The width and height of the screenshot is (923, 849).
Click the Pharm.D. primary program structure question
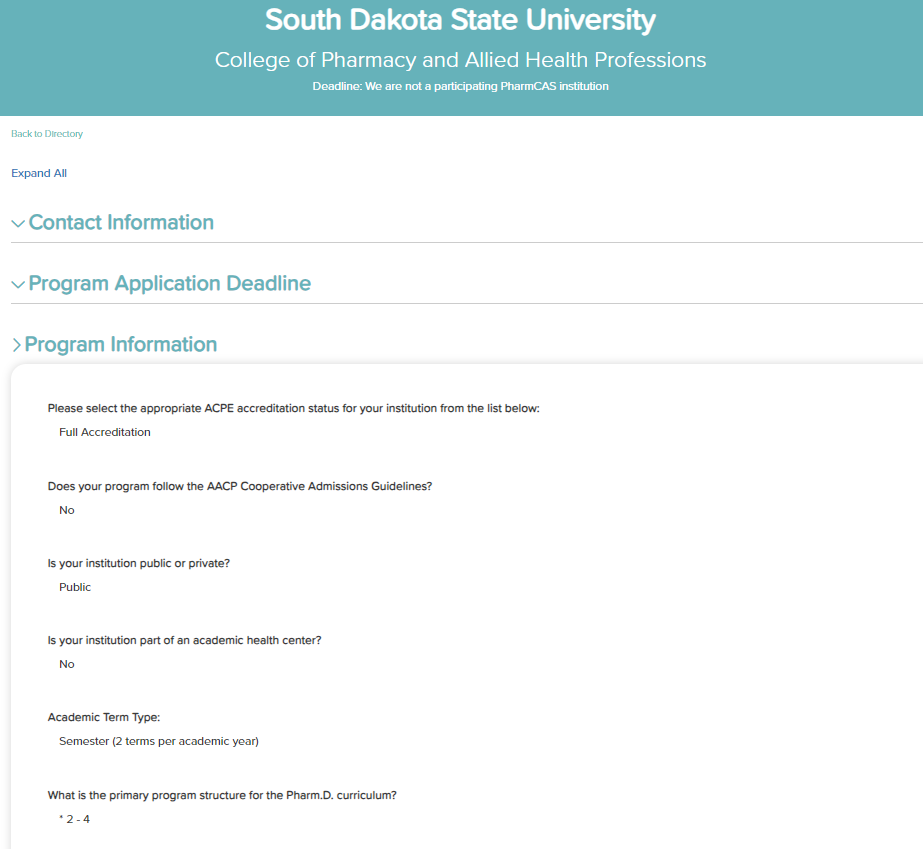pyautogui.click(x=223, y=795)
